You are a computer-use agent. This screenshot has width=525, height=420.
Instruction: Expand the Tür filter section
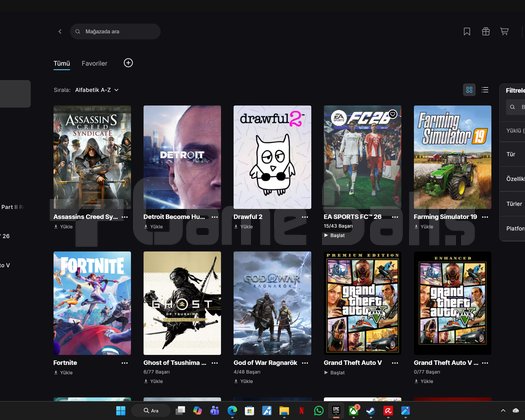coord(512,154)
